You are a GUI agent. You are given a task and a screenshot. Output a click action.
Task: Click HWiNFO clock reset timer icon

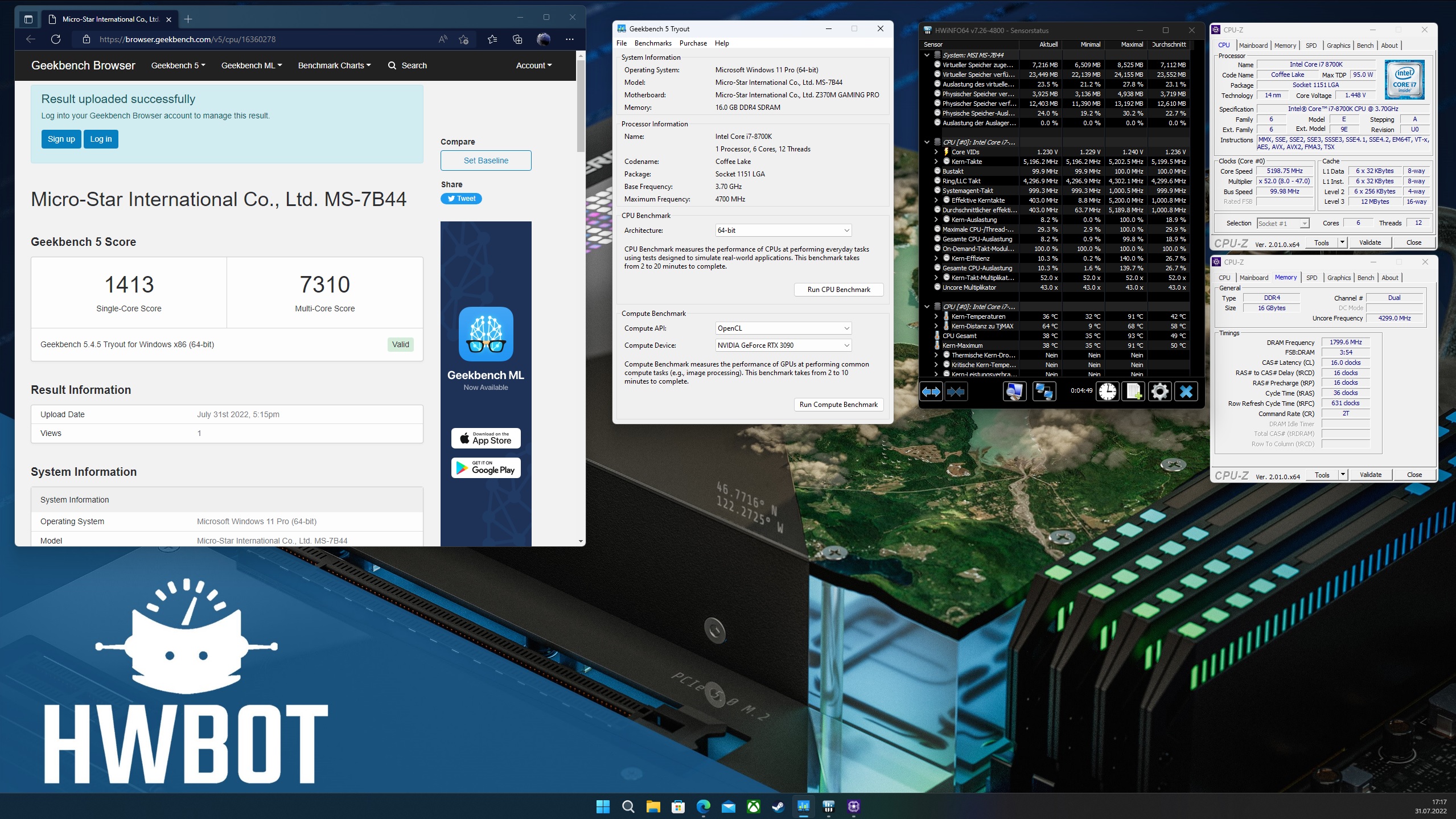1107,392
